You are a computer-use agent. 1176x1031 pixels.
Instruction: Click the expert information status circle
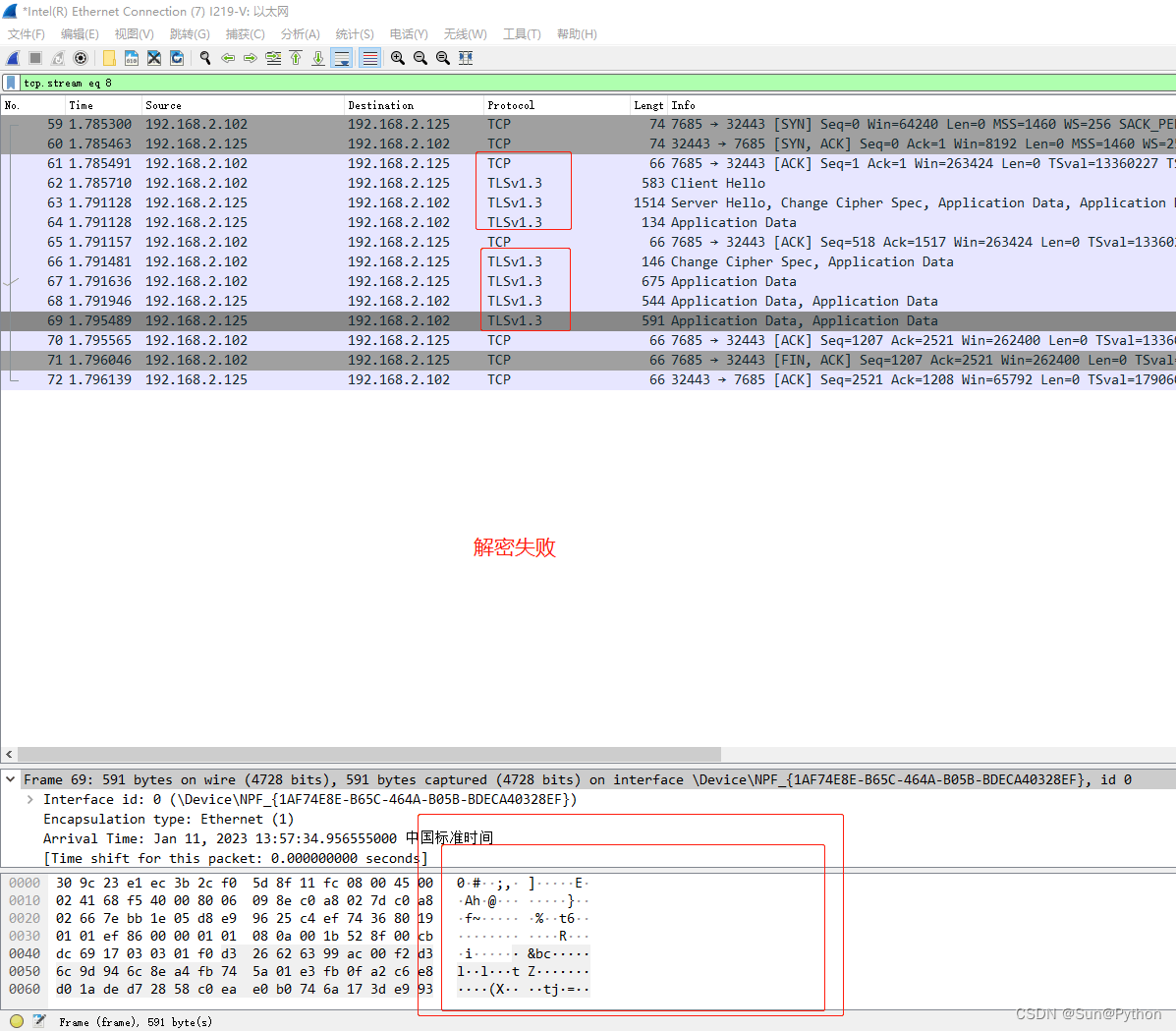pyautogui.click(x=17, y=1021)
